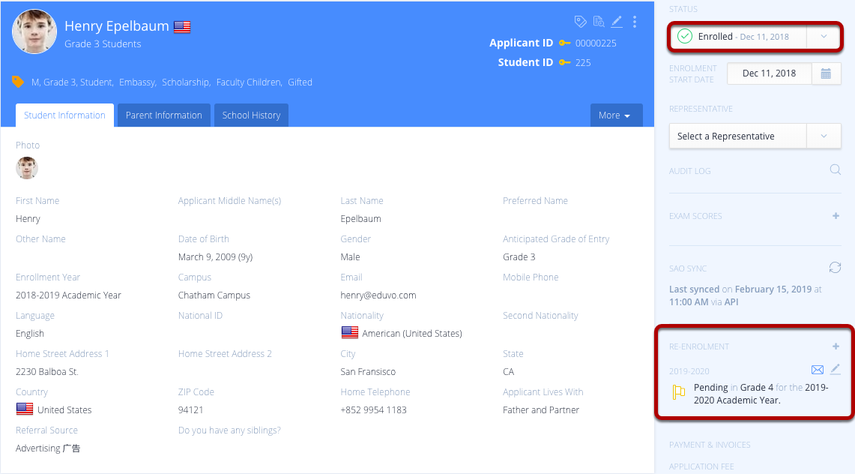Click the 2019-2020 re-enrolment year label

pyautogui.click(x=689, y=371)
